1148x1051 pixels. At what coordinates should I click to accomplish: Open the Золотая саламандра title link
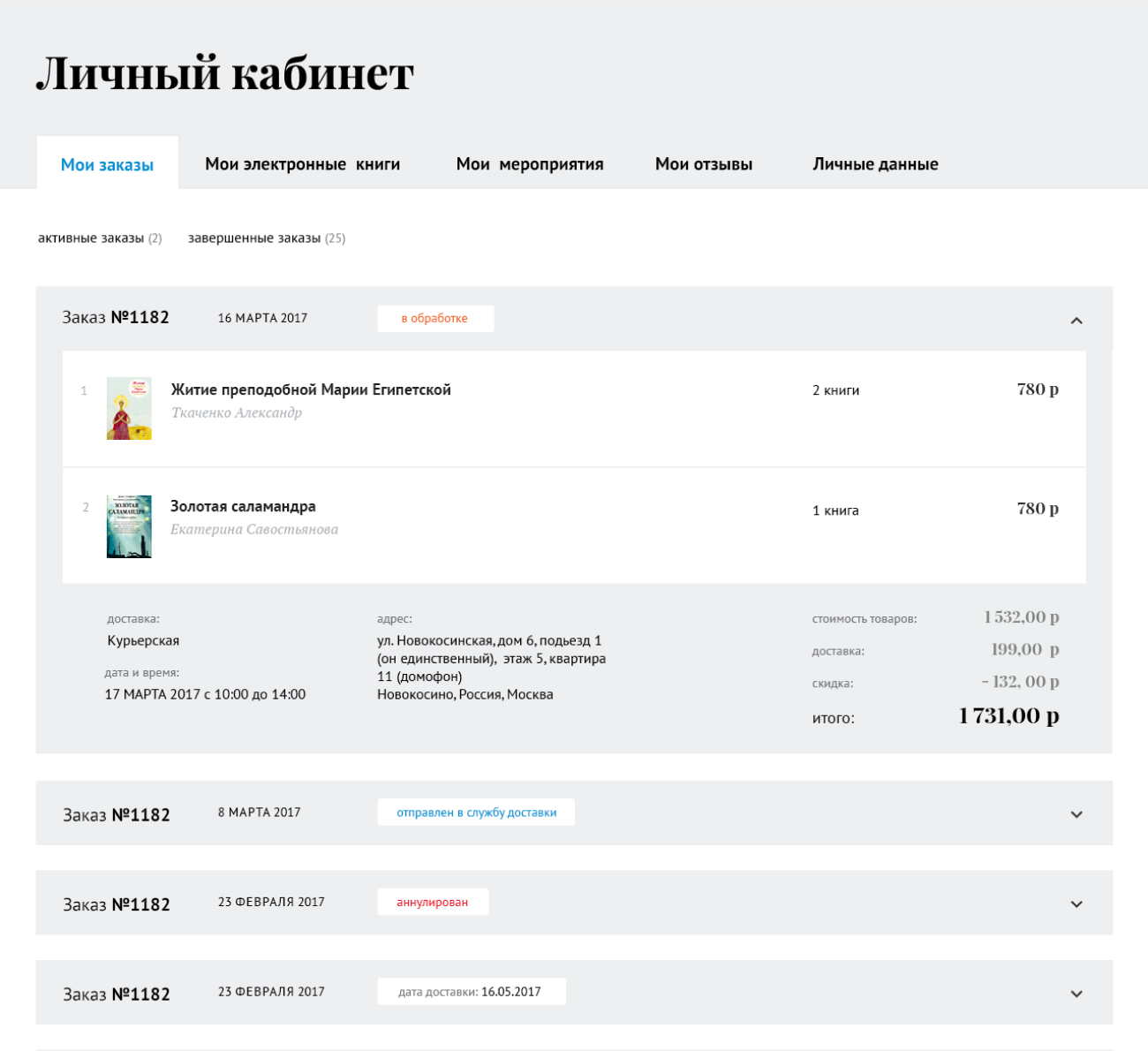pyautogui.click(x=243, y=506)
